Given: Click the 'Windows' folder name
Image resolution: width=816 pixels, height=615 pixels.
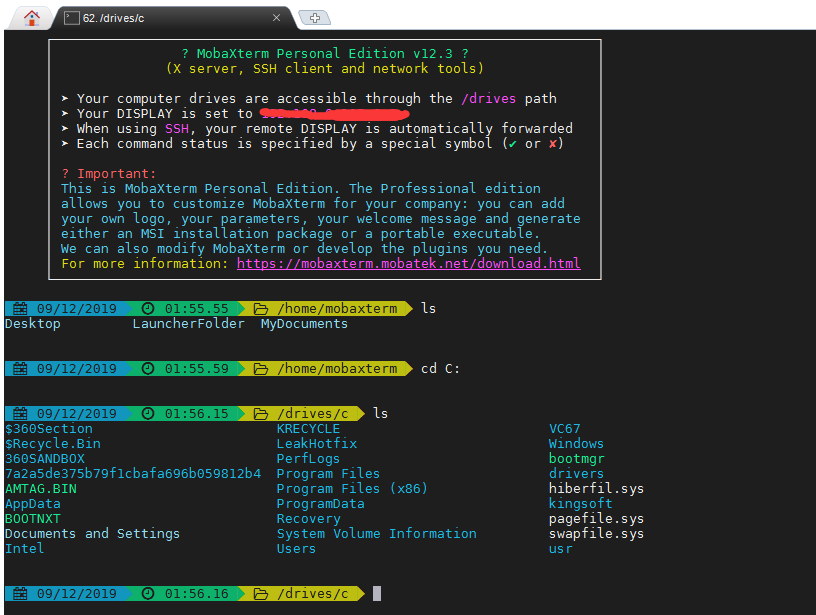Looking at the screenshot, I should pos(576,444).
